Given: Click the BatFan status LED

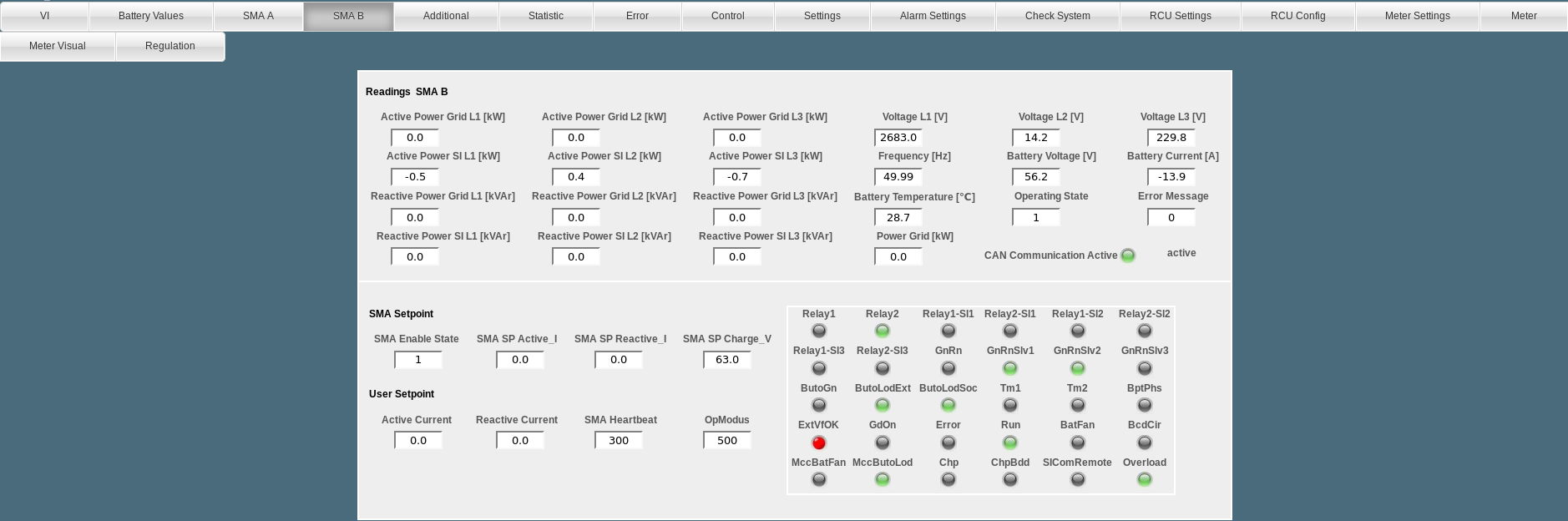Looking at the screenshot, I should [x=1077, y=443].
